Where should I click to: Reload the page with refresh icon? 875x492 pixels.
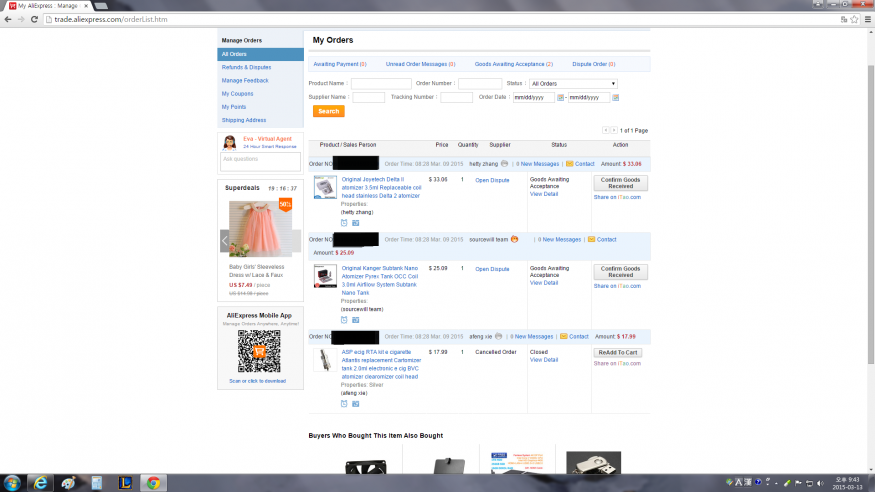click(34, 19)
